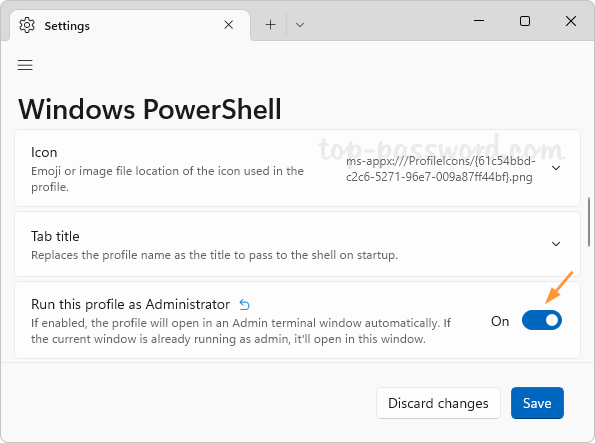This screenshot has width=595, height=443.
Task: Expand the Icon setting chevron
Action: click(x=556, y=168)
